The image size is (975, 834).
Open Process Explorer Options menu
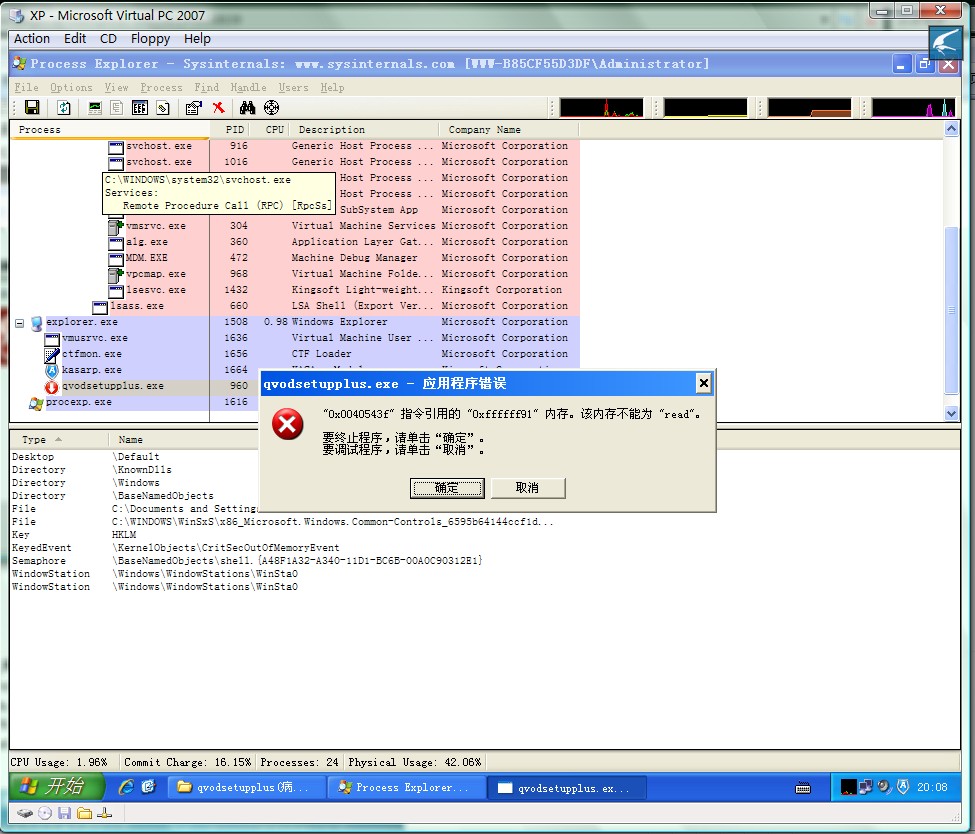(72, 88)
